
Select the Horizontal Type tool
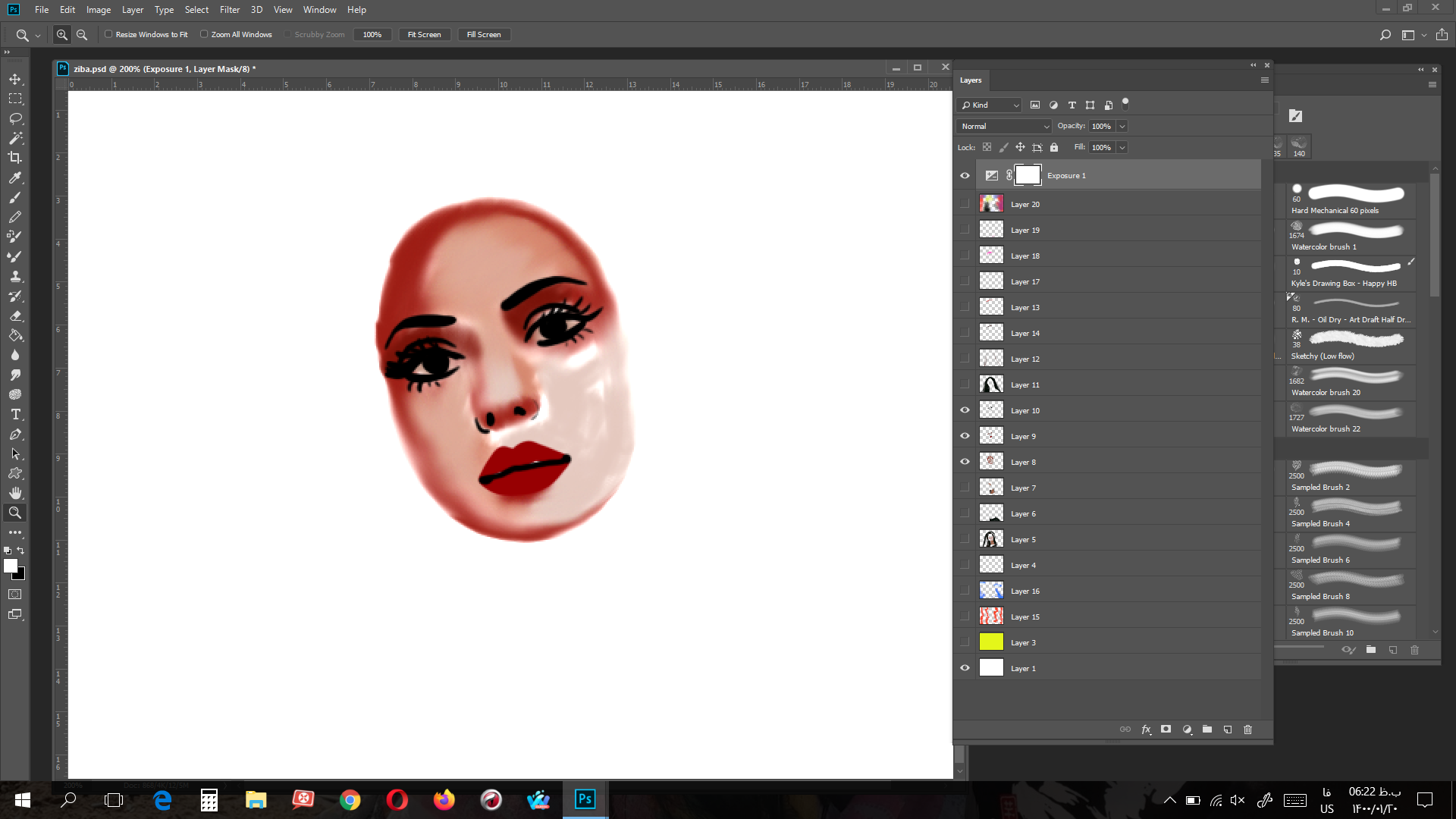15,414
